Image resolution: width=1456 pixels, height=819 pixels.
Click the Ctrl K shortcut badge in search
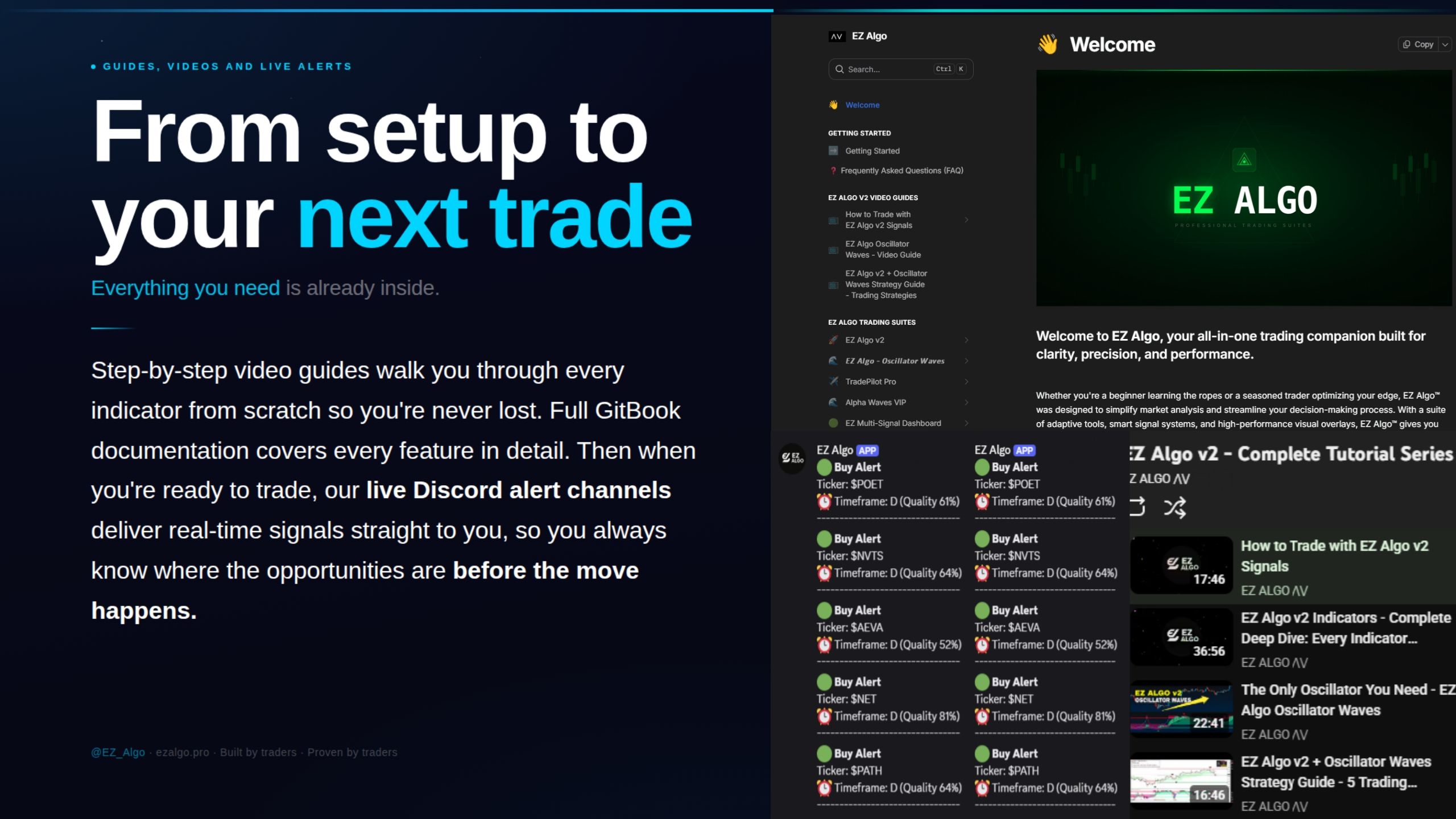pos(950,69)
